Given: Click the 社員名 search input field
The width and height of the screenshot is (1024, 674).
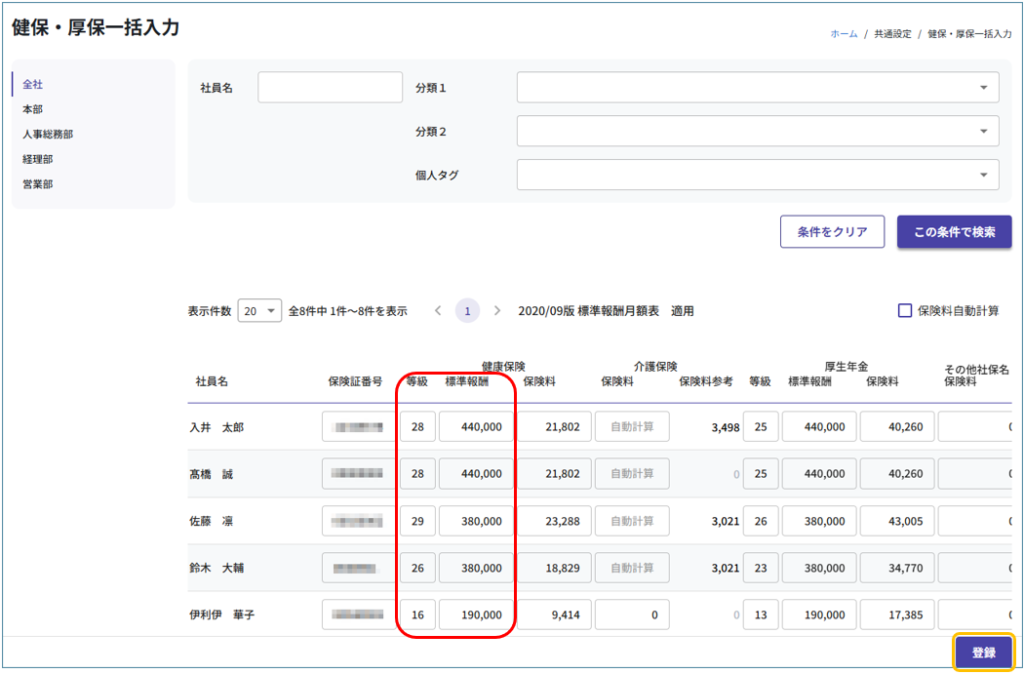Looking at the screenshot, I should click(x=329, y=87).
